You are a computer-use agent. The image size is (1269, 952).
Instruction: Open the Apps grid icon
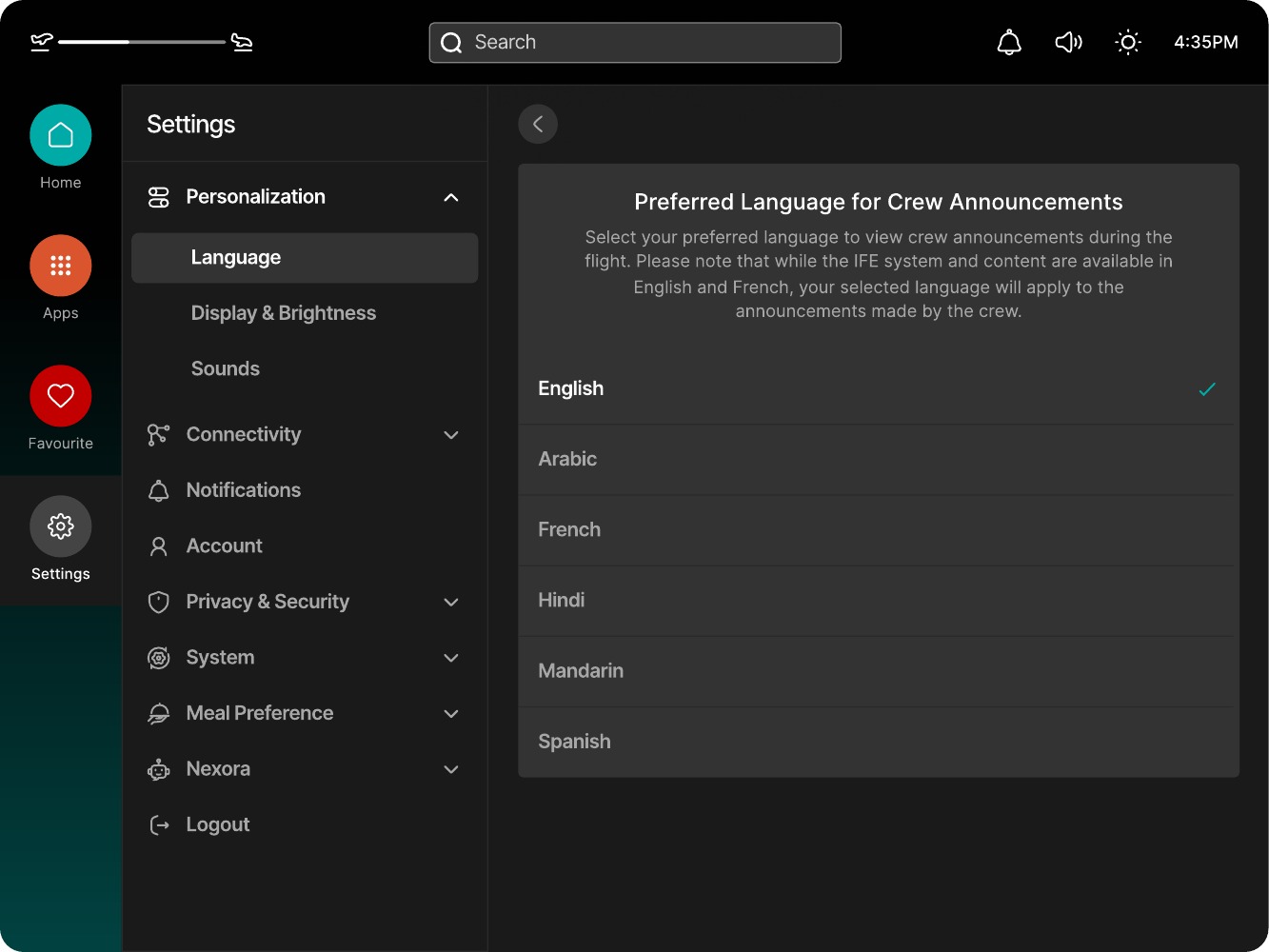click(x=61, y=266)
